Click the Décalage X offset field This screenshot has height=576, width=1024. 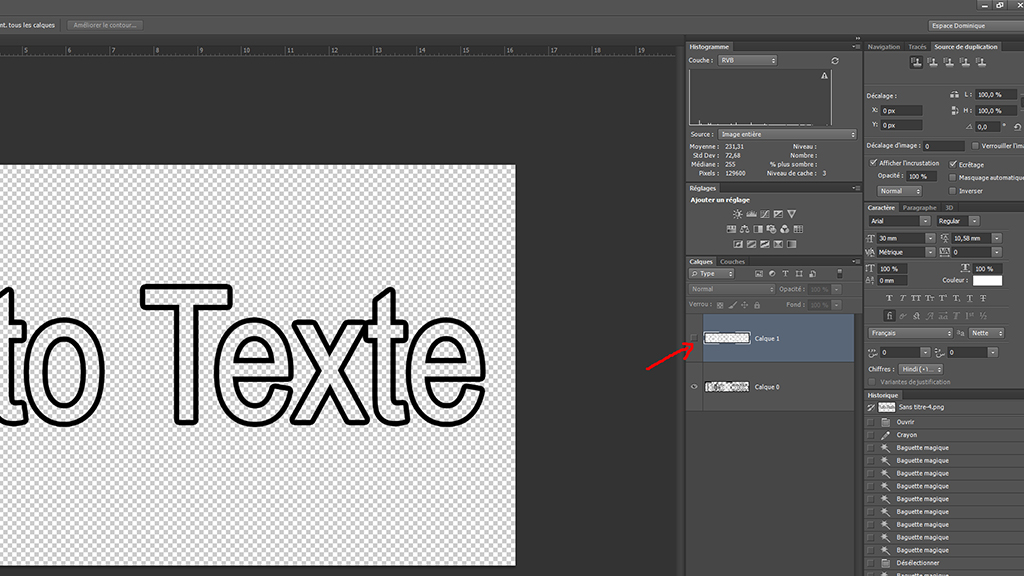coord(901,110)
